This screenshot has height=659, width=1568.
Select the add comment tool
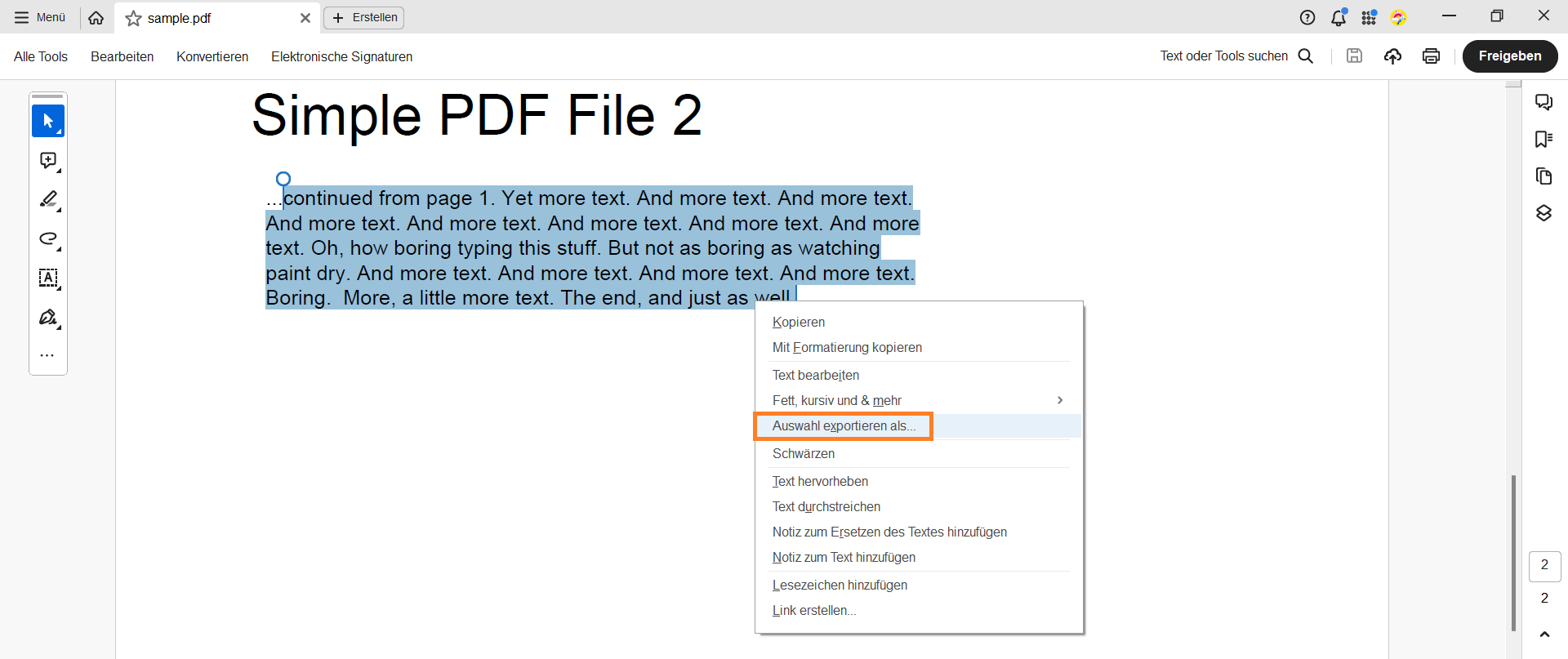click(x=48, y=161)
